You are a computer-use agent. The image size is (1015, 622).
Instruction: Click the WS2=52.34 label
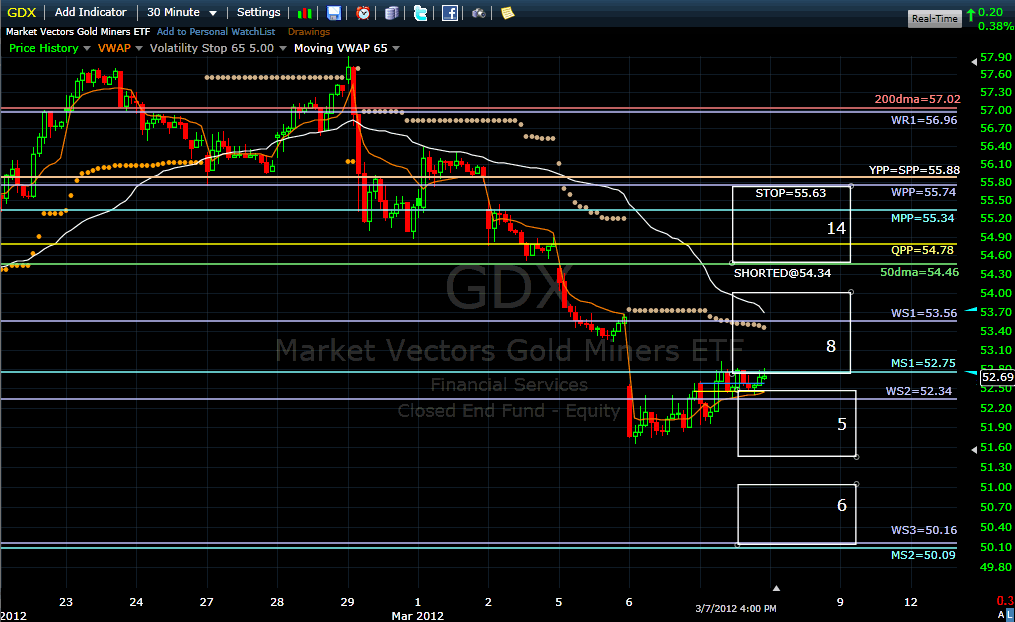point(919,391)
